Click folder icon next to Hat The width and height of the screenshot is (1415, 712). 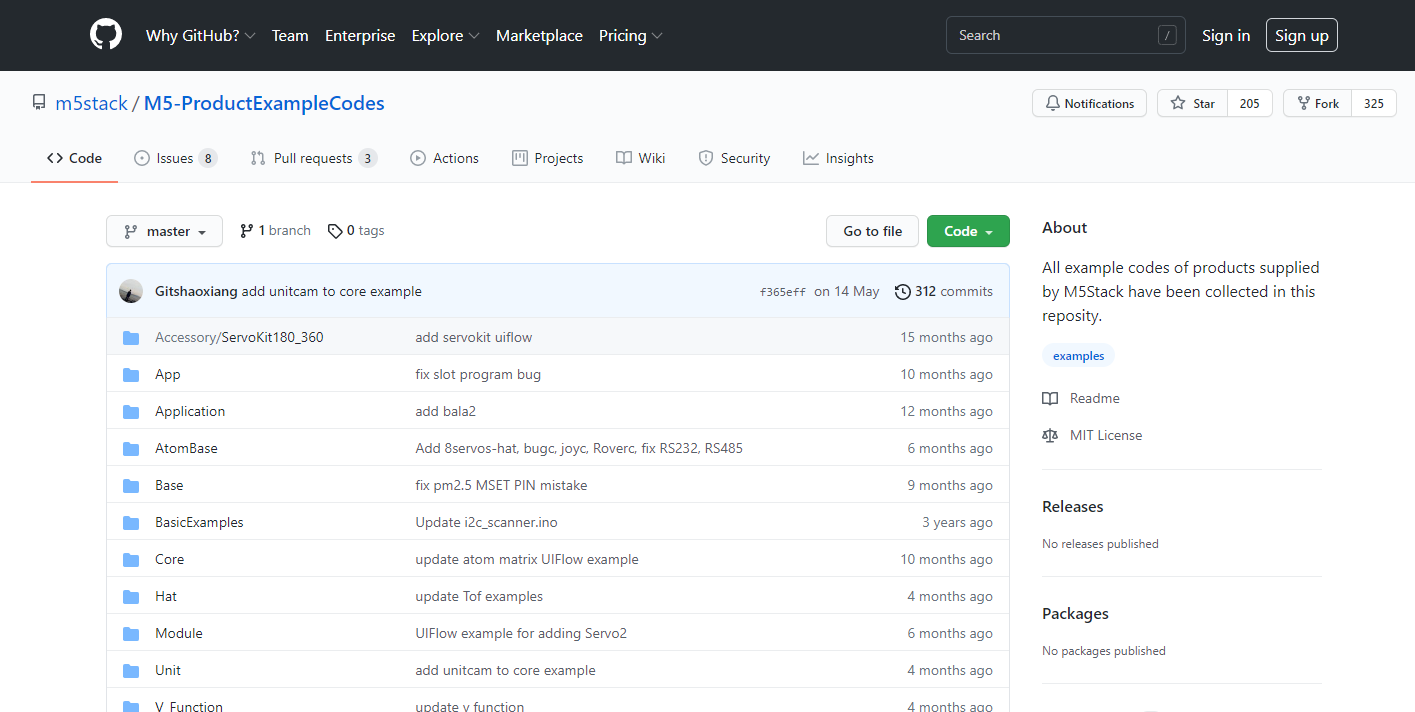pos(131,596)
